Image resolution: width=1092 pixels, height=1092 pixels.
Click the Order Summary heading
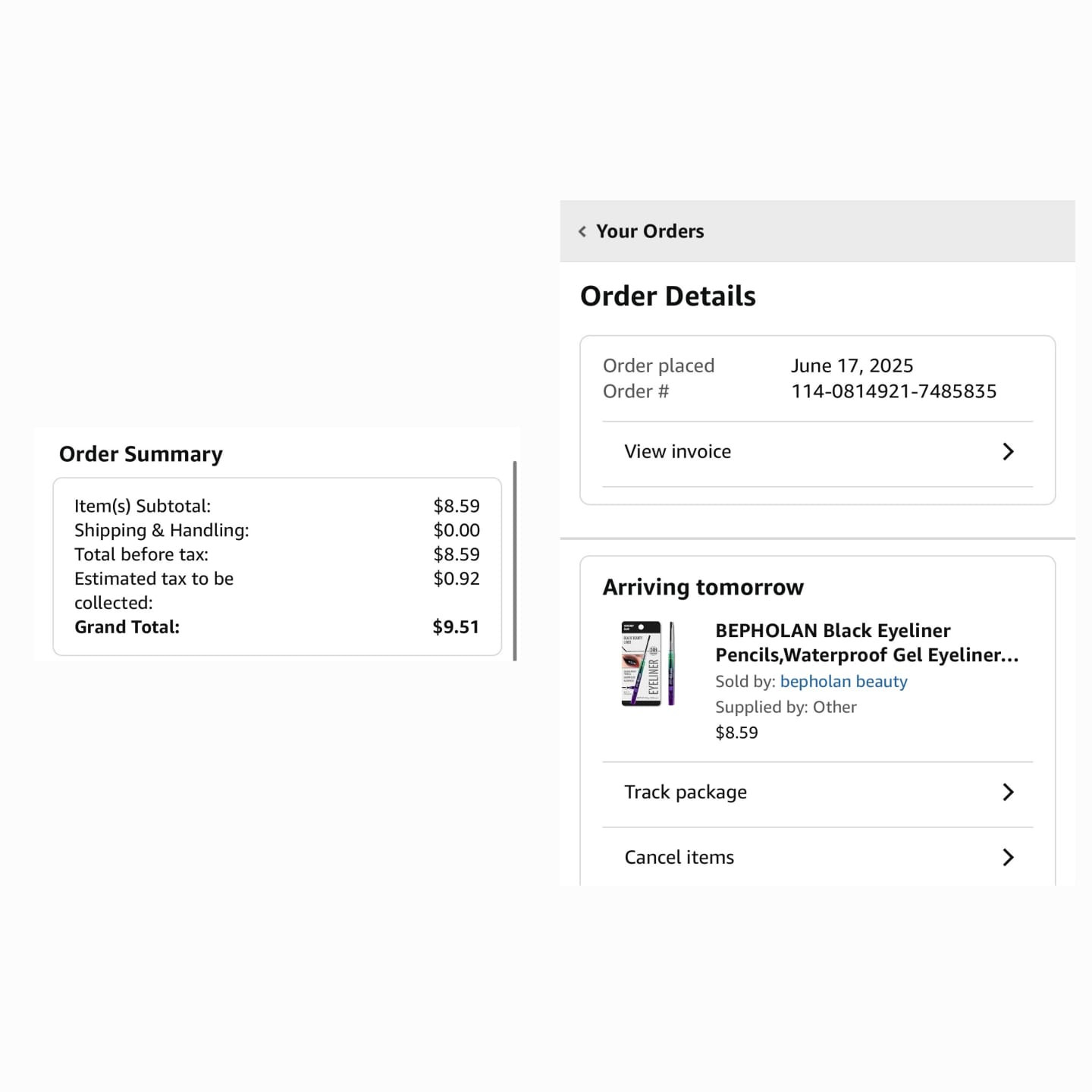[x=141, y=454]
